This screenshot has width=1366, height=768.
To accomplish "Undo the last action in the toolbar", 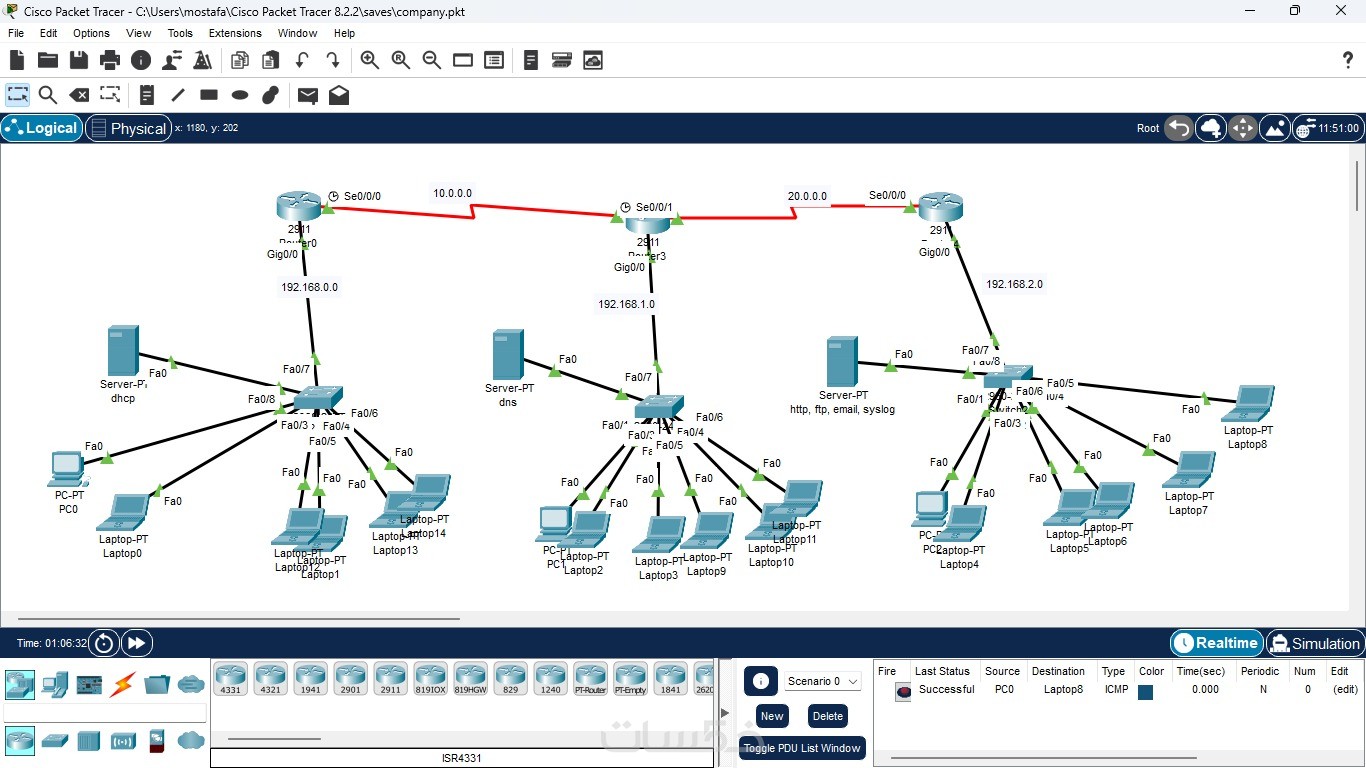I will click(302, 61).
